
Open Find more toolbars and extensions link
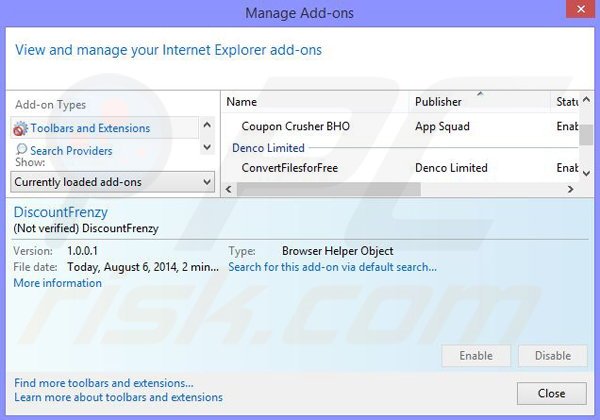click(x=104, y=383)
